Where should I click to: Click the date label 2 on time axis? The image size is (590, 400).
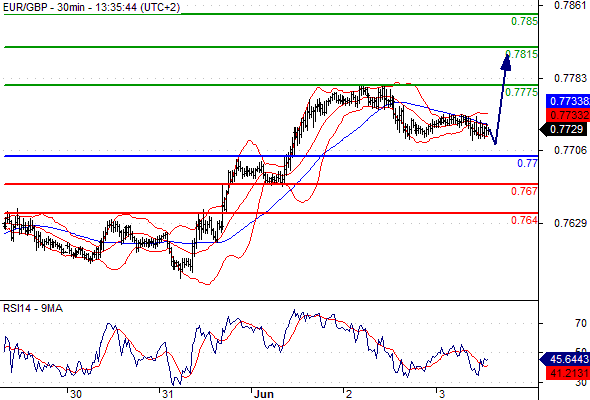(x=349, y=394)
